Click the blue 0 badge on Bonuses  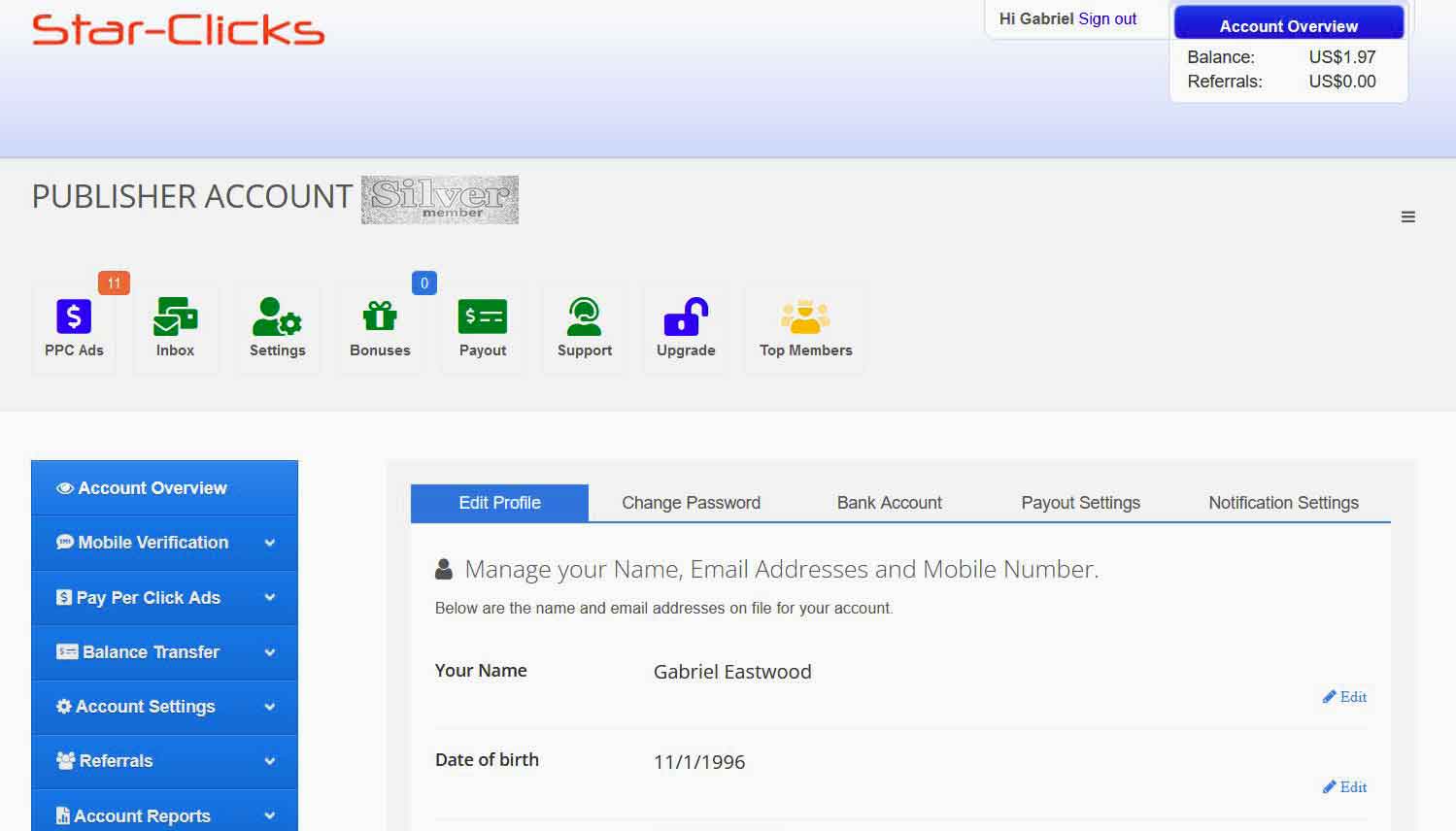(423, 283)
